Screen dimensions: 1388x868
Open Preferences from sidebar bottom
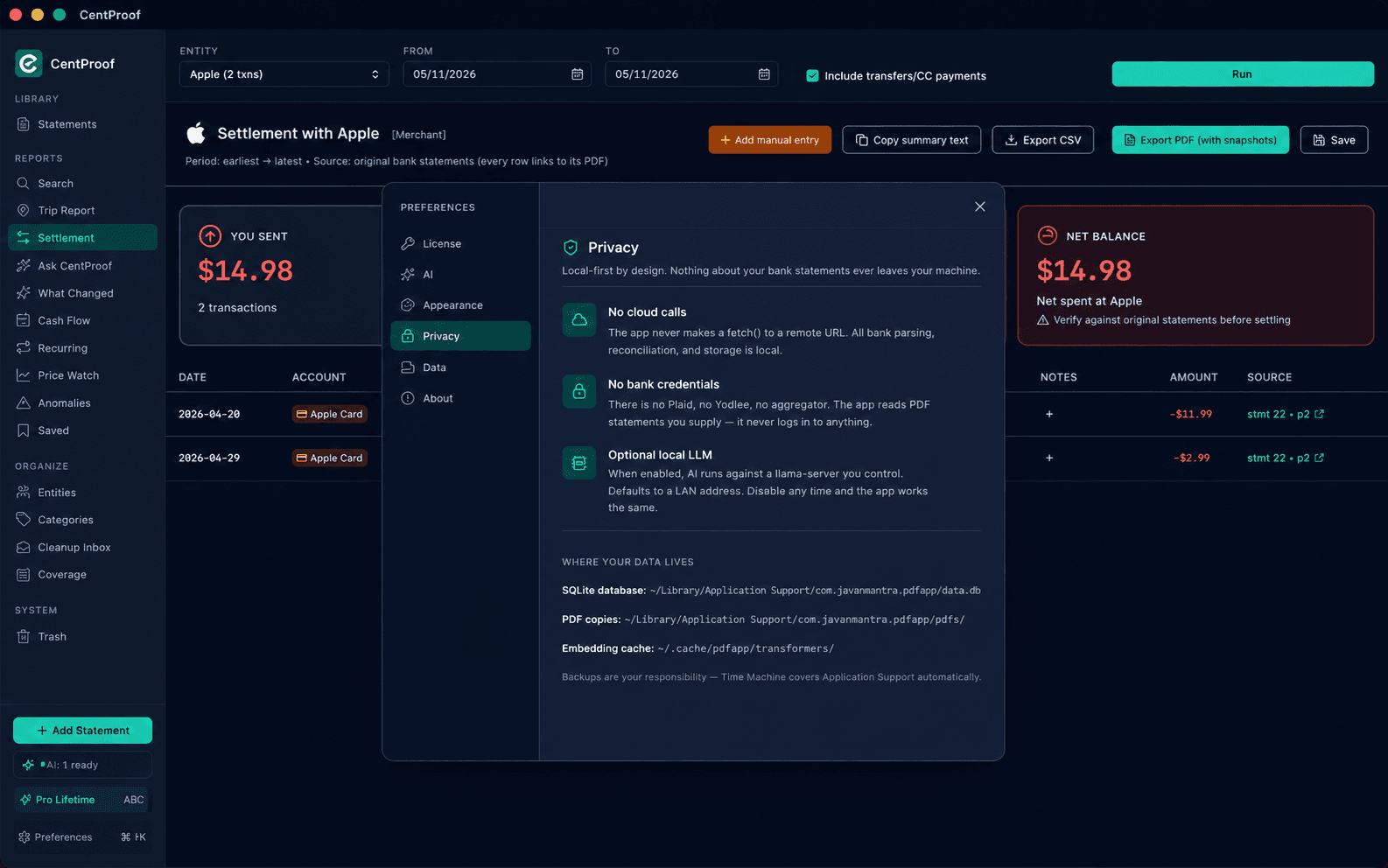coord(82,837)
